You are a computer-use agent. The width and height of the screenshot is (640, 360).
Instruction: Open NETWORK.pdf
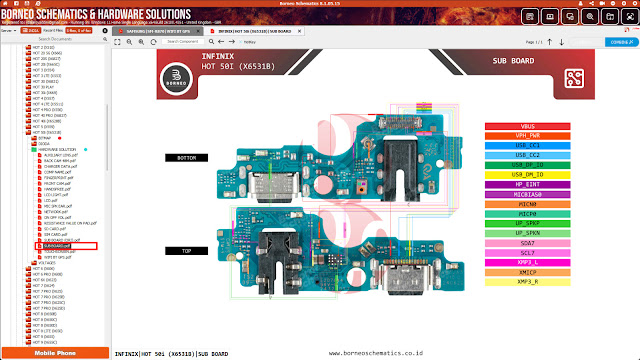pos(56,212)
